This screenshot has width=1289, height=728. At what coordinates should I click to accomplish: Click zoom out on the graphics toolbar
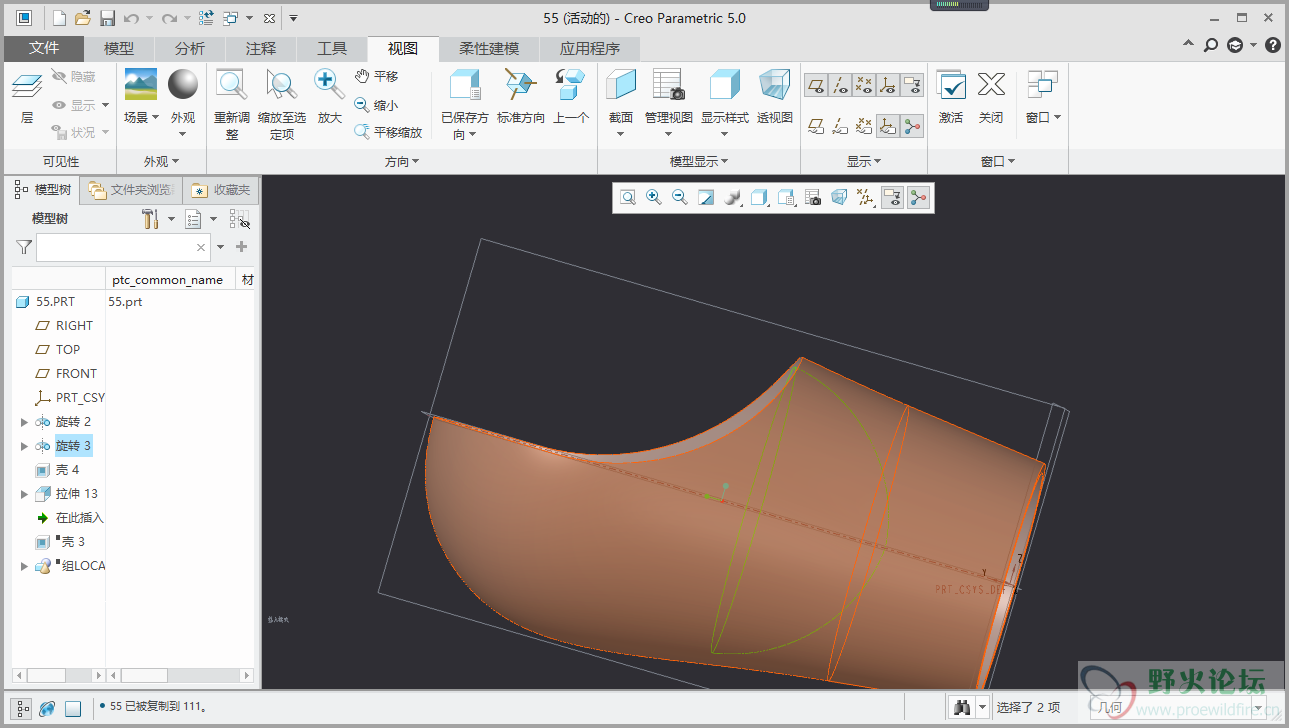click(680, 198)
